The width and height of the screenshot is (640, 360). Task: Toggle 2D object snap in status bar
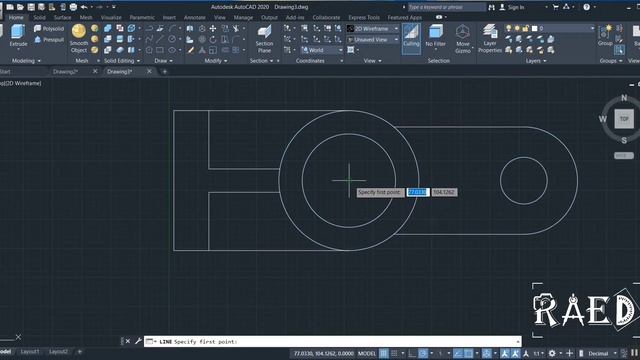tap(469, 353)
